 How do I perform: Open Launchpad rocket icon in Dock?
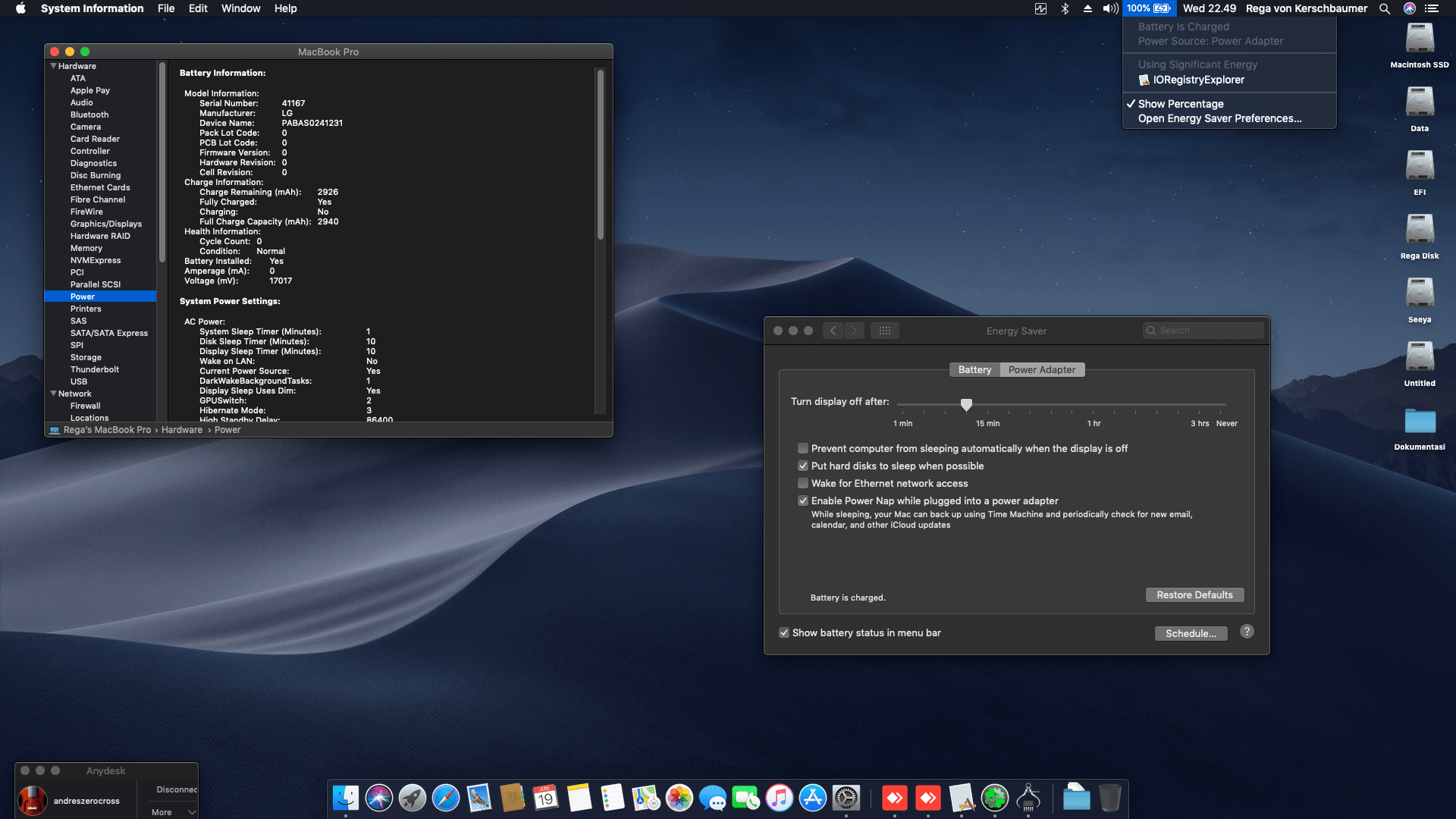[x=413, y=798]
